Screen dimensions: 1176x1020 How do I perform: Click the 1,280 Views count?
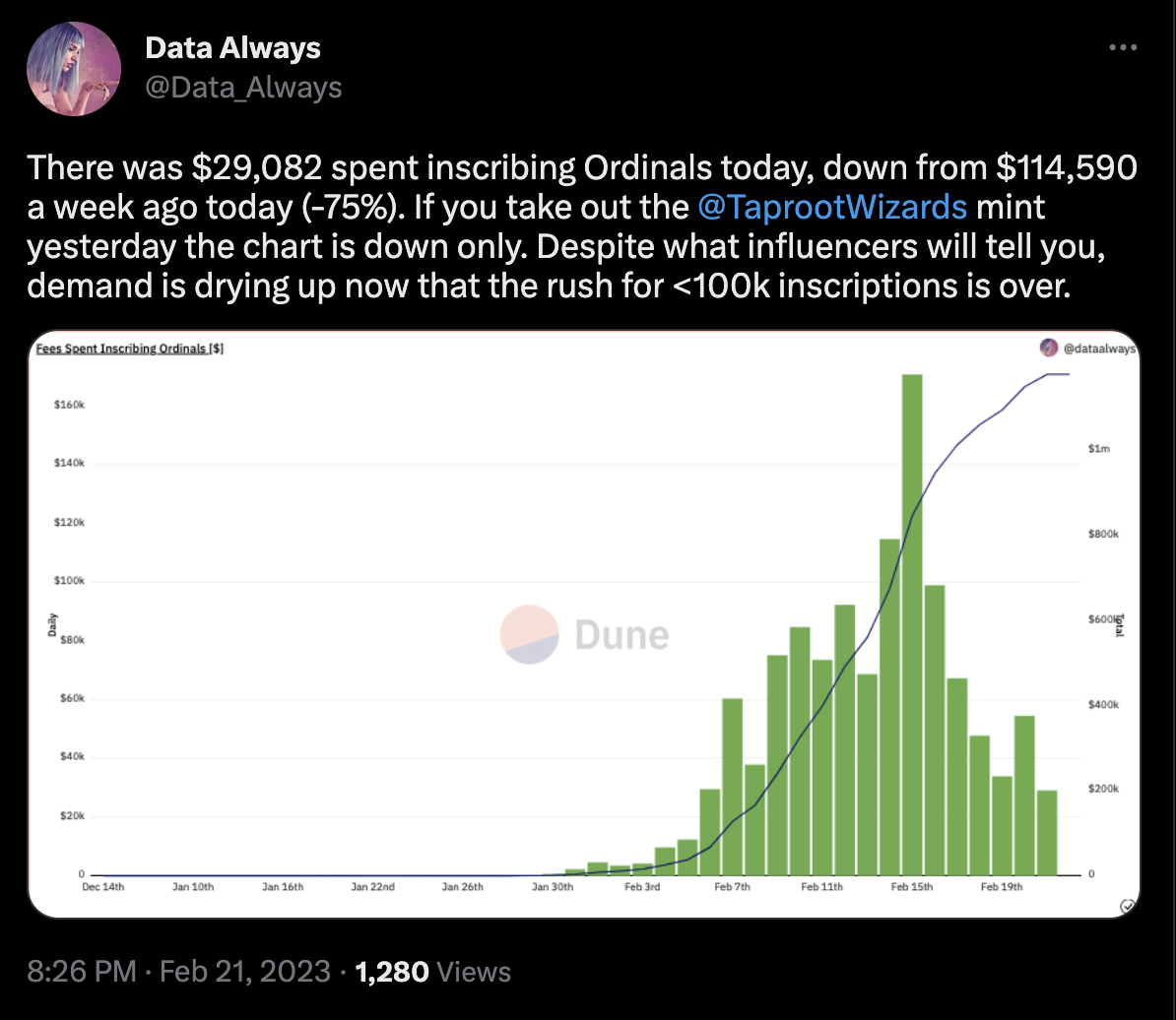(x=432, y=973)
